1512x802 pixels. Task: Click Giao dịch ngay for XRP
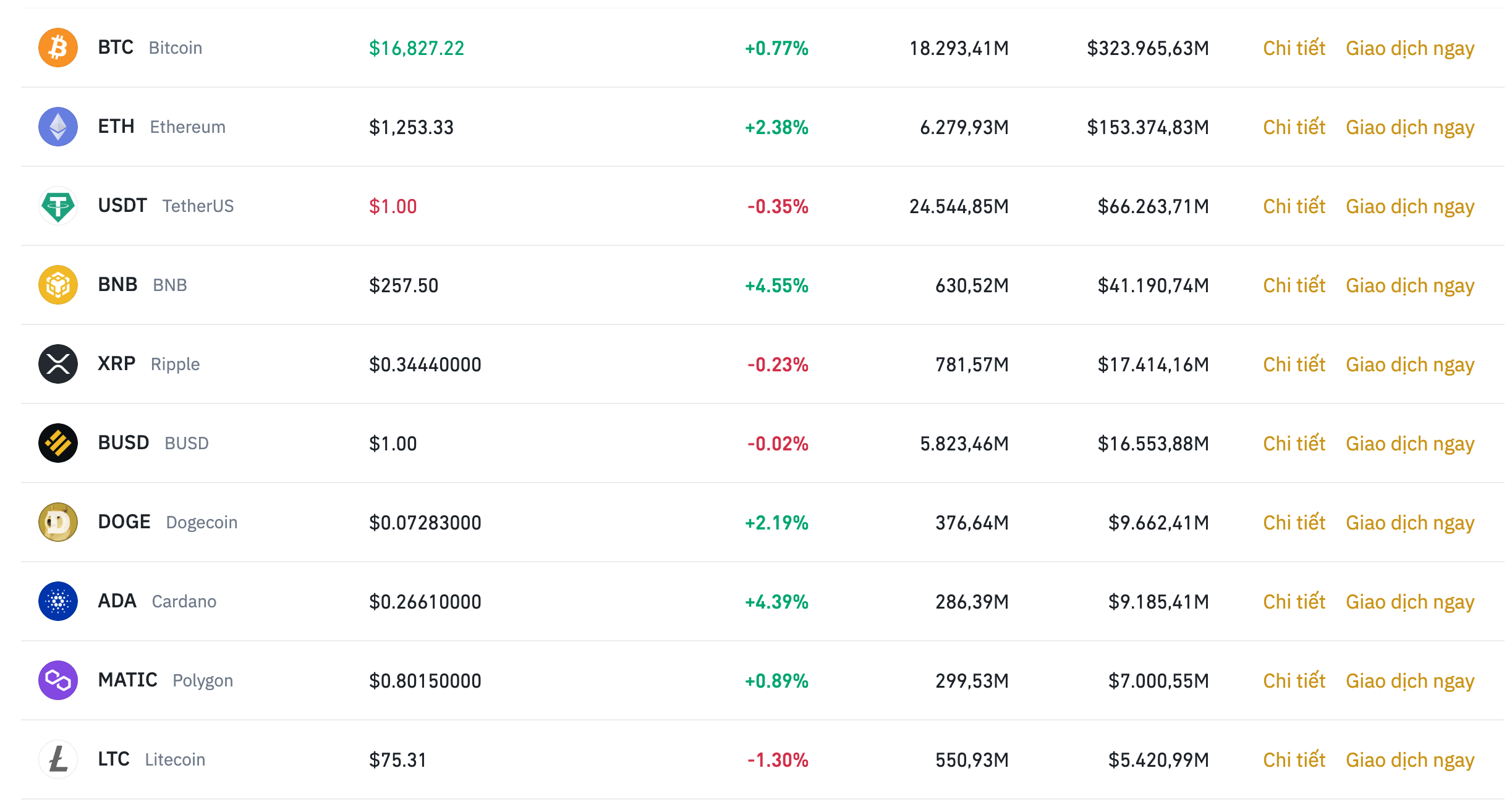(1410, 365)
